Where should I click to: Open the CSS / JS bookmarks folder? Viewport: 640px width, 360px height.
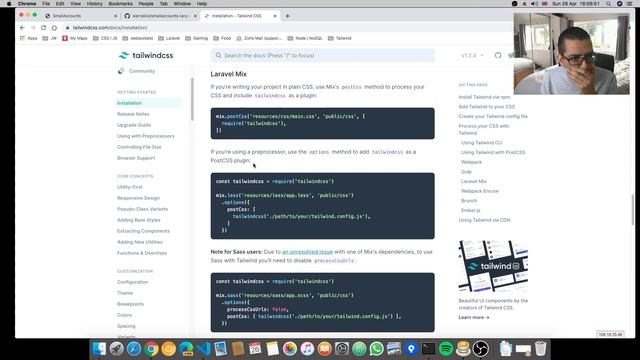tap(105, 38)
